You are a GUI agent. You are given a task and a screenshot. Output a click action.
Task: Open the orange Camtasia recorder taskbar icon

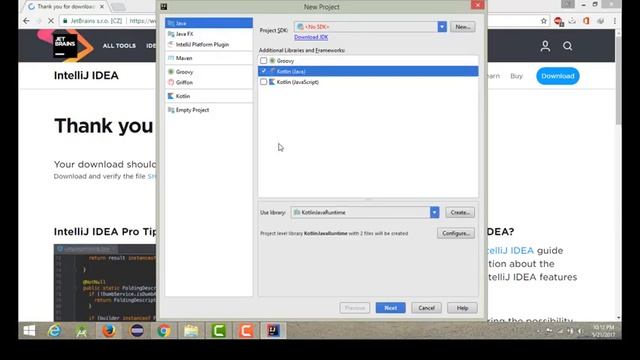[x=246, y=331]
